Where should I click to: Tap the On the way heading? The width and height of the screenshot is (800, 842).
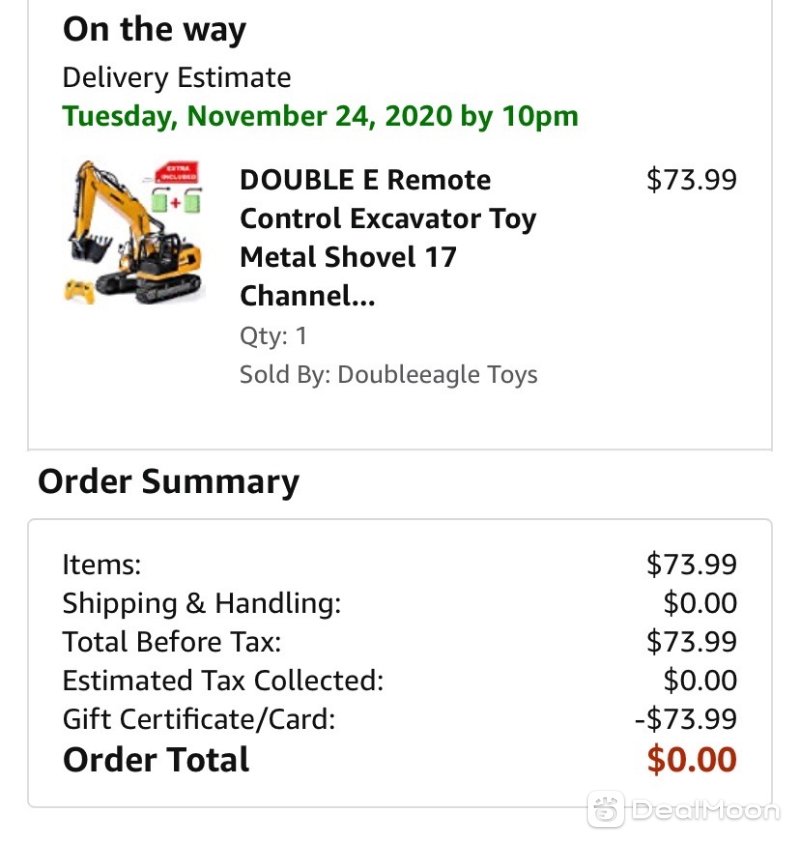click(x=155, y=30)
